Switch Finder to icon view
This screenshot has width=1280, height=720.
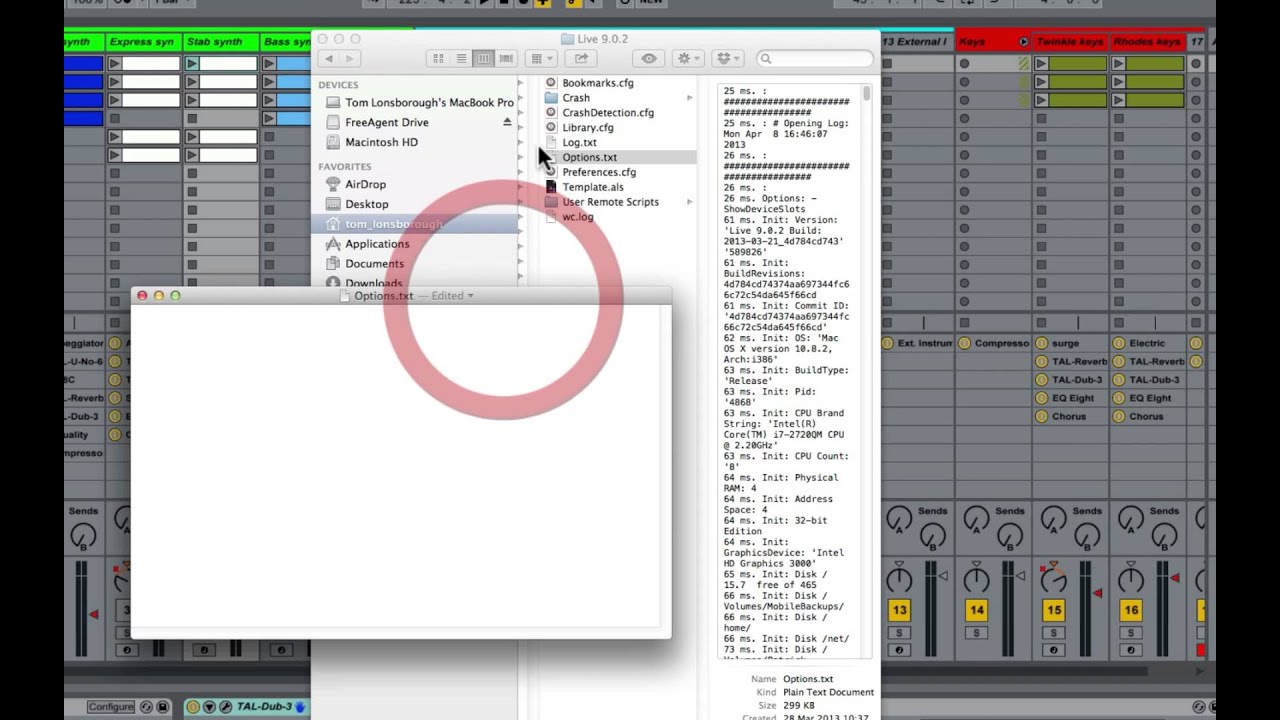click(x=438, y=59)
